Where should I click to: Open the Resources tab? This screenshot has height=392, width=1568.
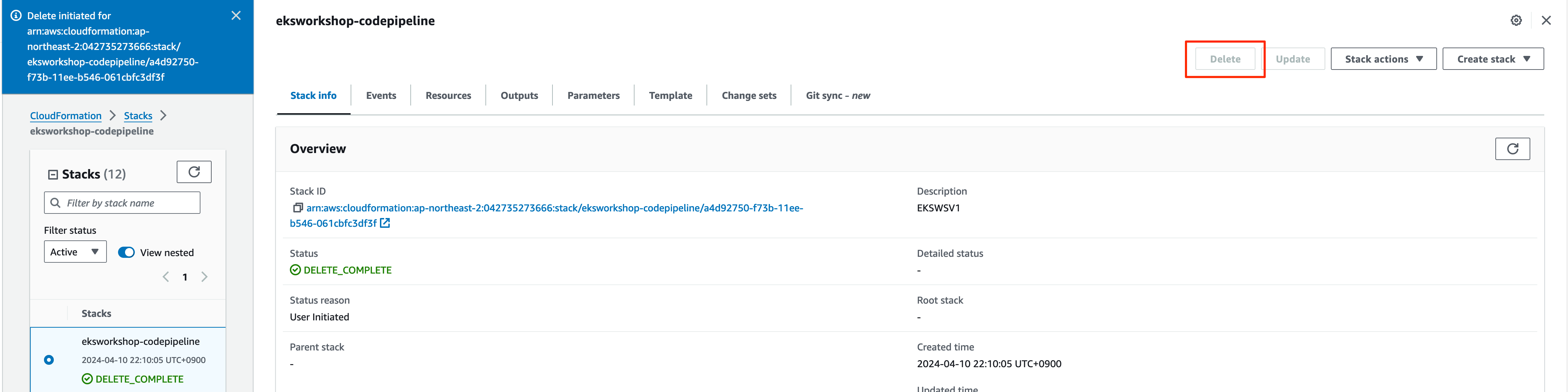[x=448, y=96]
